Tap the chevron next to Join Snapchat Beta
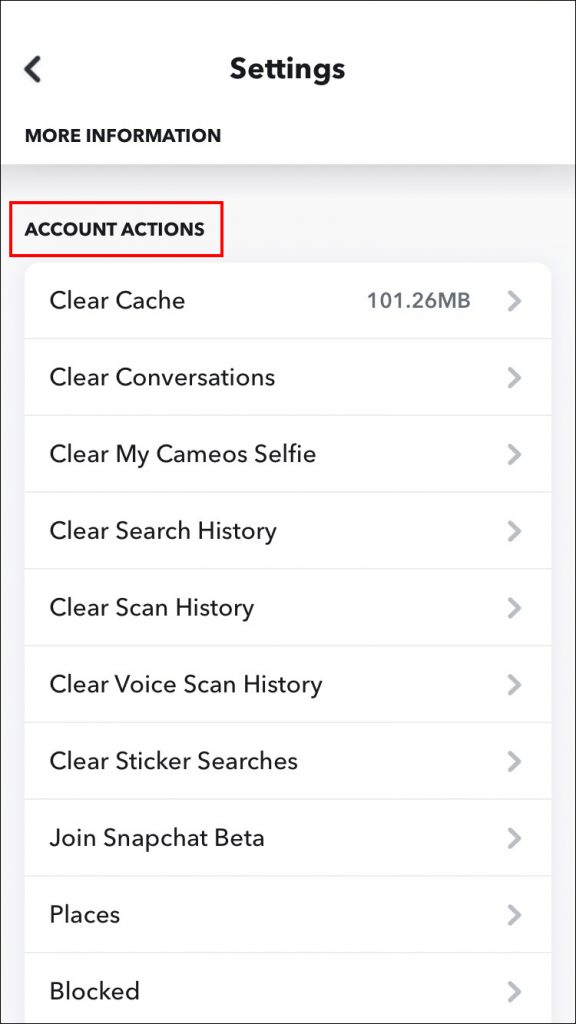576x1024 pixels. click(x=515, y=838)
